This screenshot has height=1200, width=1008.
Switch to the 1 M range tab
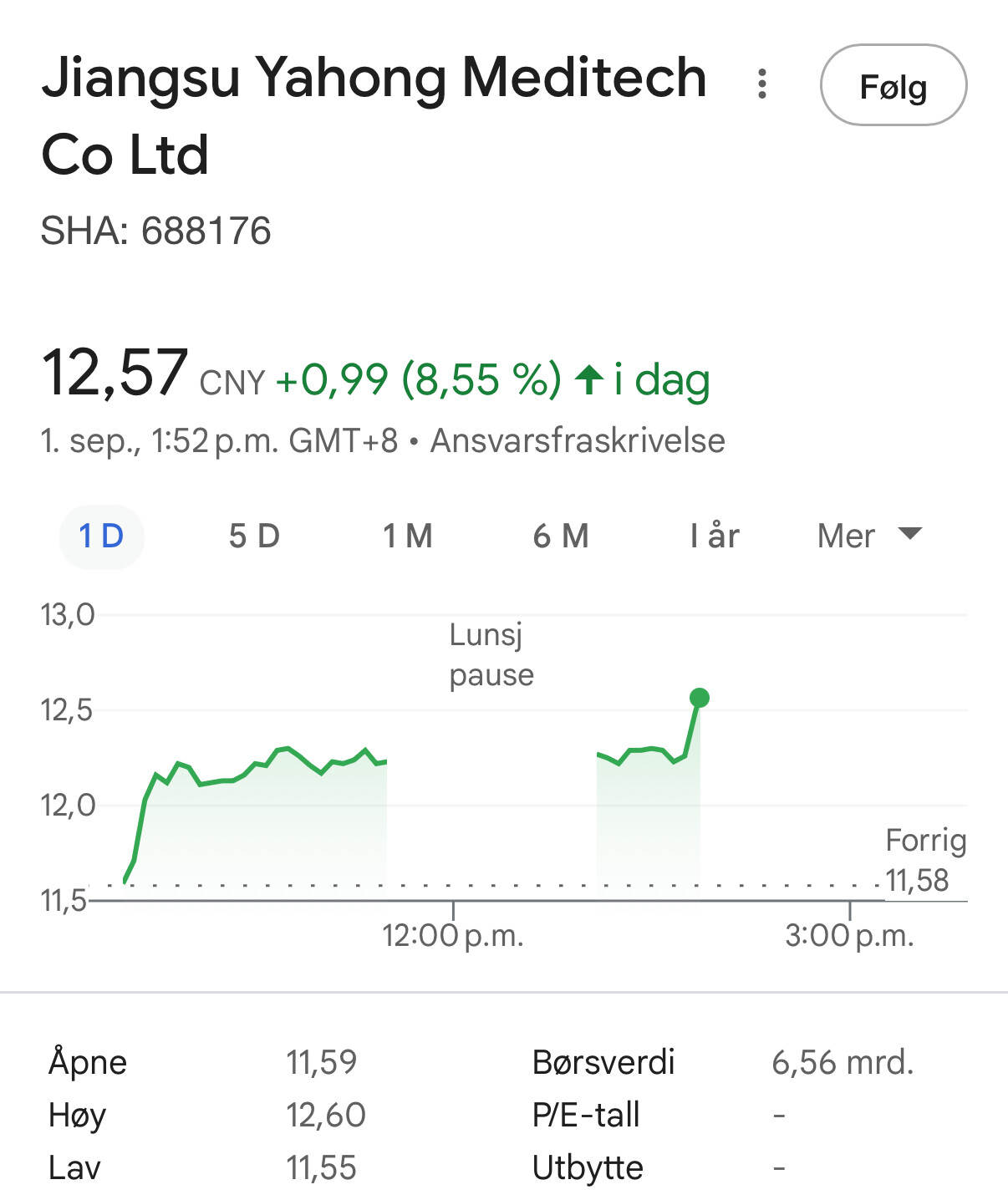(408, 536)
